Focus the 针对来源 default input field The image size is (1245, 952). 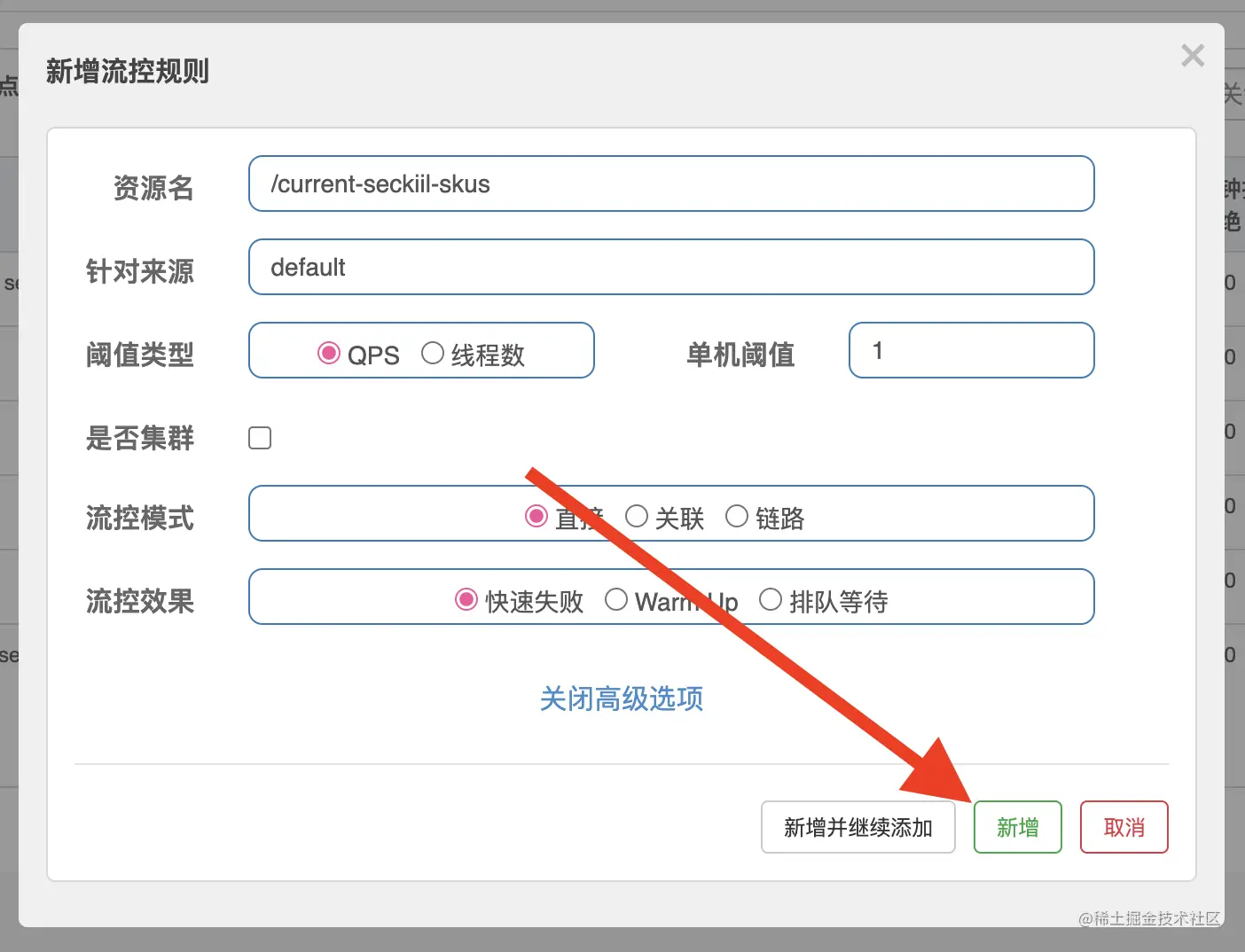pyautogui.click(x=671, y=267)
